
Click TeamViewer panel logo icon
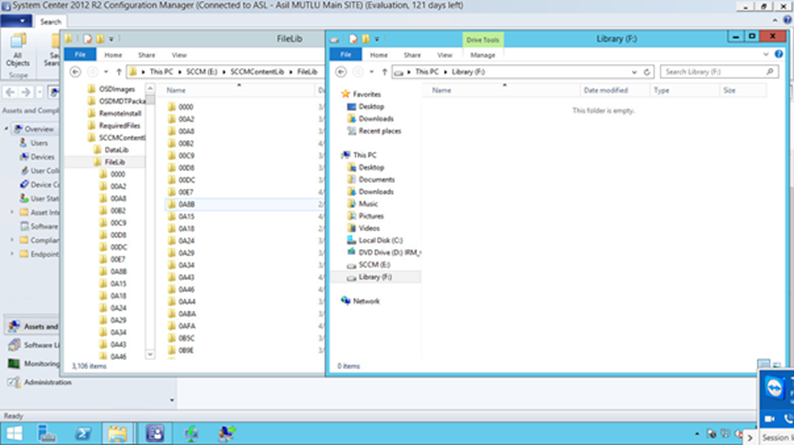[774, 388]
